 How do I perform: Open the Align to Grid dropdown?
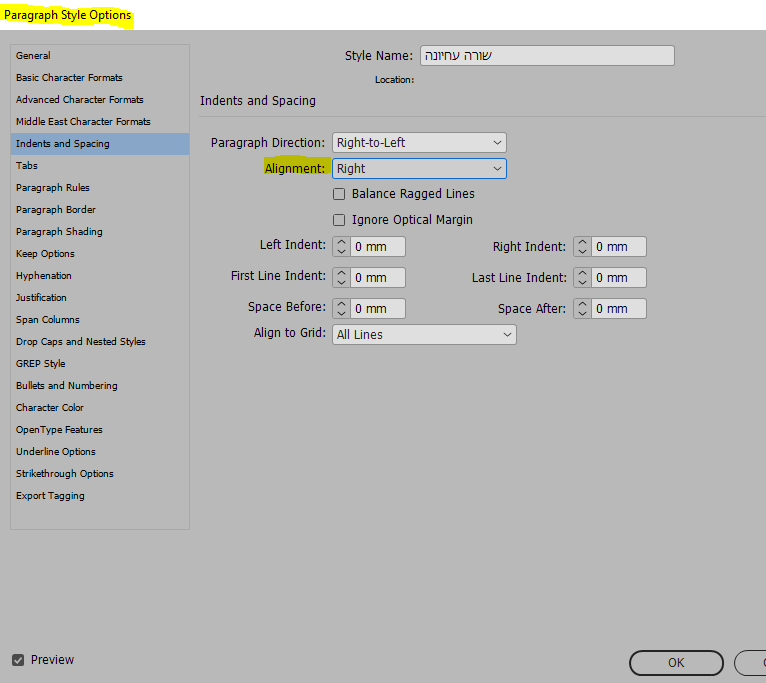424,335
